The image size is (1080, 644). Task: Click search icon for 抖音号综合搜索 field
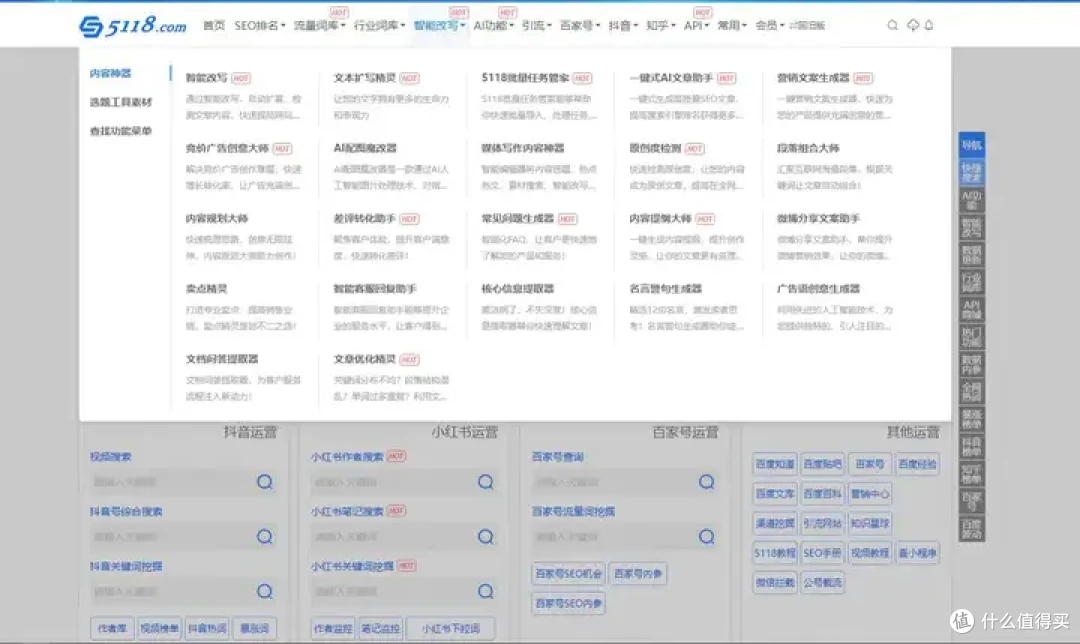264,537
